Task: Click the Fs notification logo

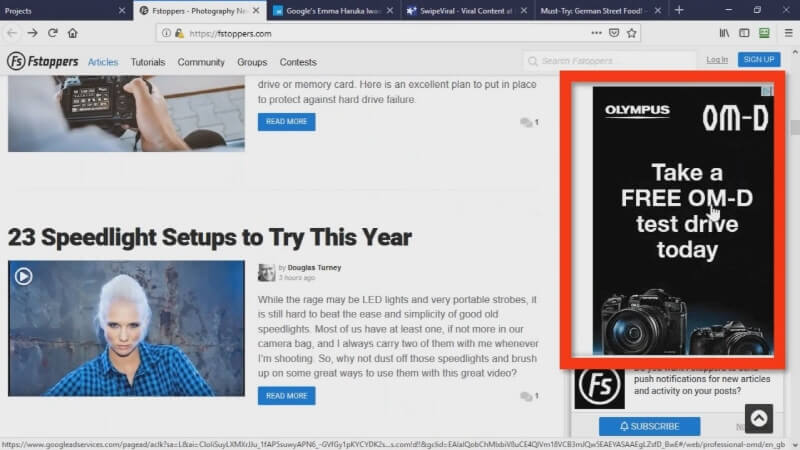Action: pyautogui.click(x=599, y=388)
